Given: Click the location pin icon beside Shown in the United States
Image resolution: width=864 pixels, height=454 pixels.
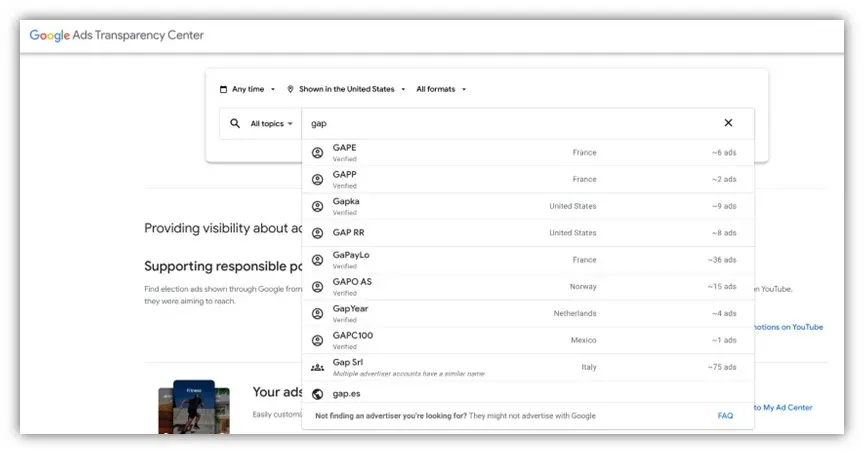Looking at the screenshot, I should [290, 89].
